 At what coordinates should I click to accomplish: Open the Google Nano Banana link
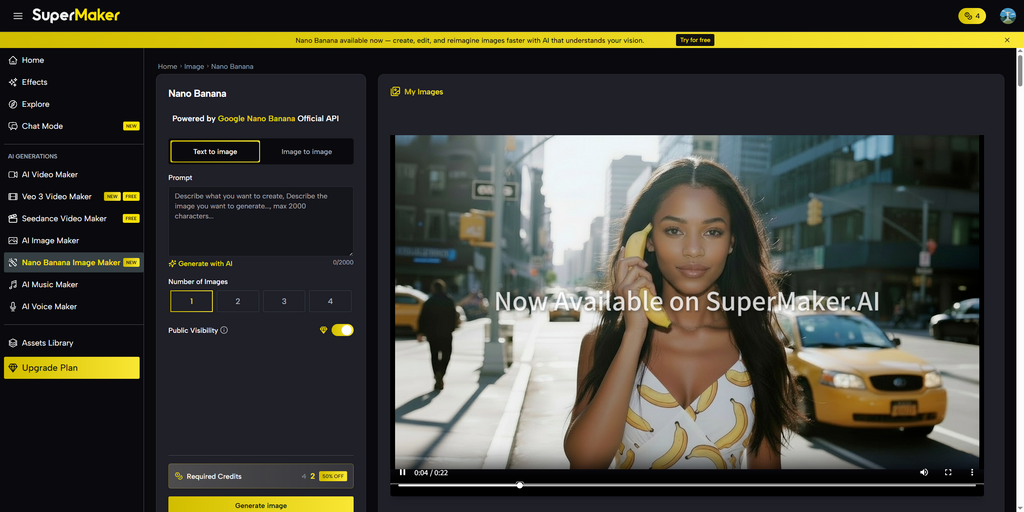(x=257, y=119)
